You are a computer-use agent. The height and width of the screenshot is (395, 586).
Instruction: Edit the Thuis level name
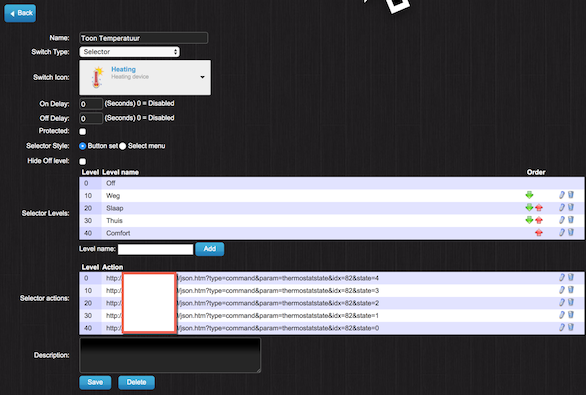point(562,220)
